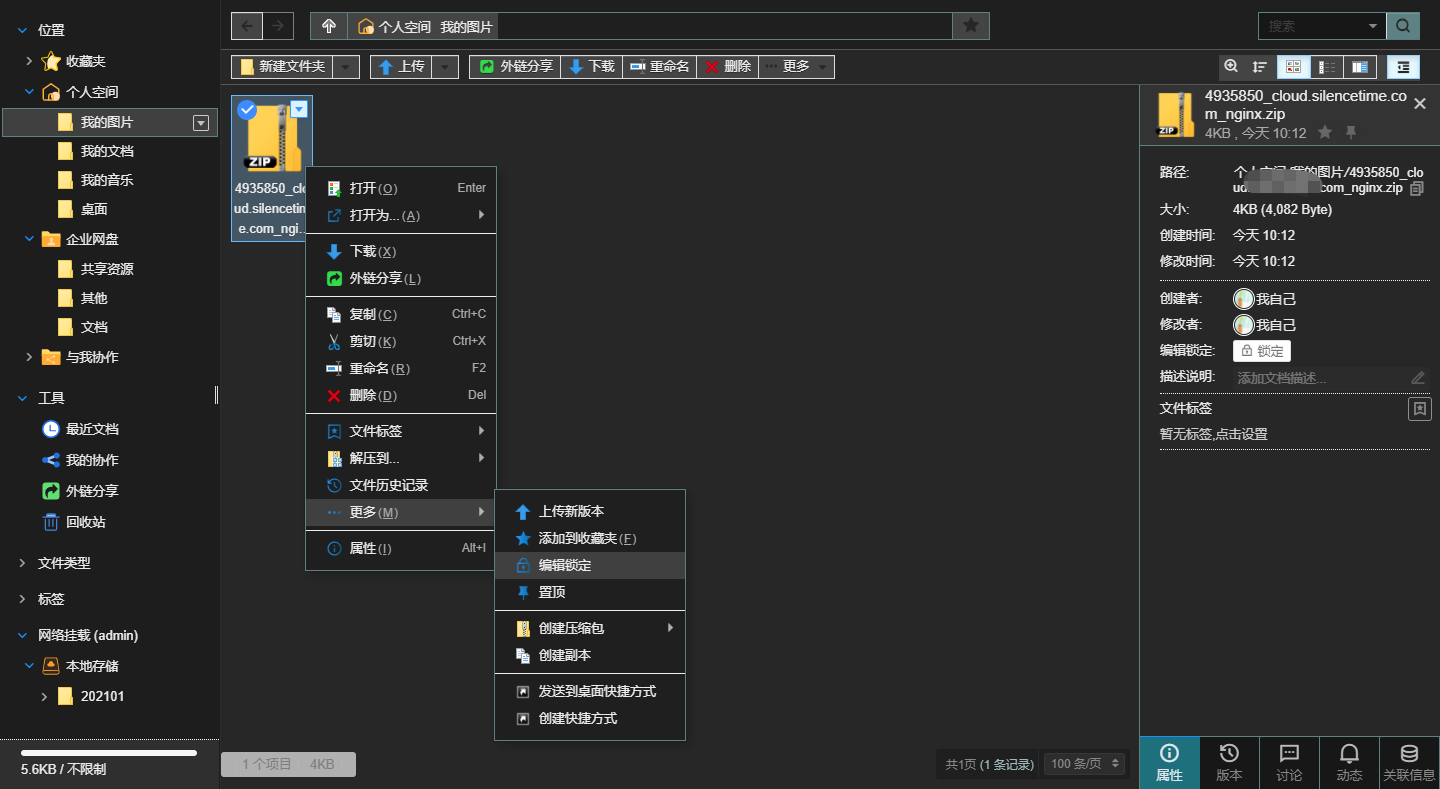Choose 编辑锁定 from the submenu
This screenshot has width=1440, height=789.
click(564, 565)
